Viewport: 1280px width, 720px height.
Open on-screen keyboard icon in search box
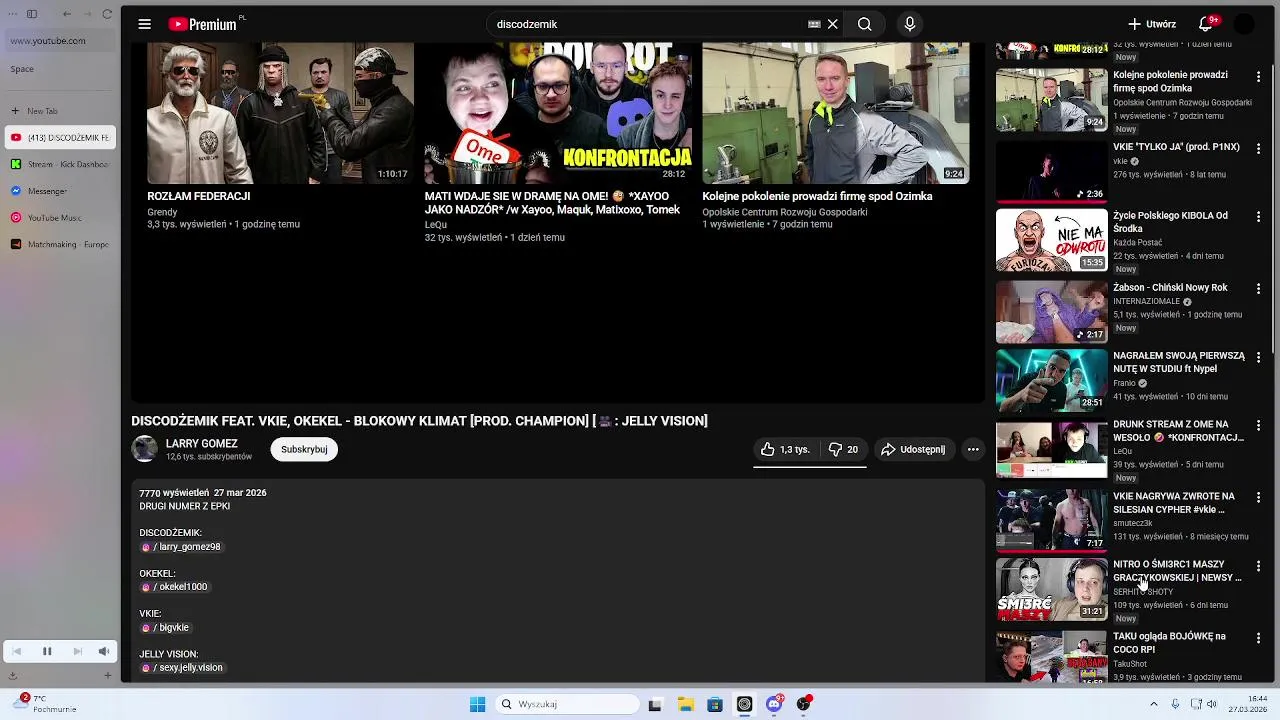coord(814,24)
